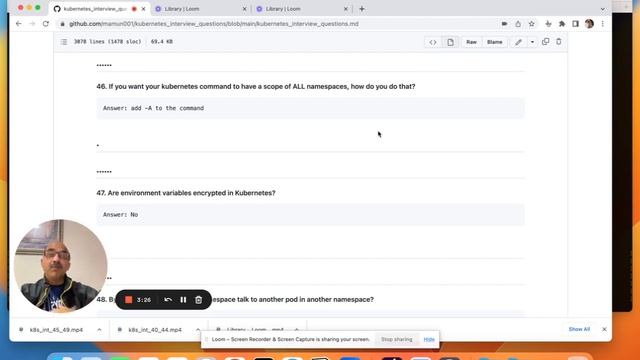640x360 pixels.
Task: Open a new browser tab
Action: pos(362,9)
